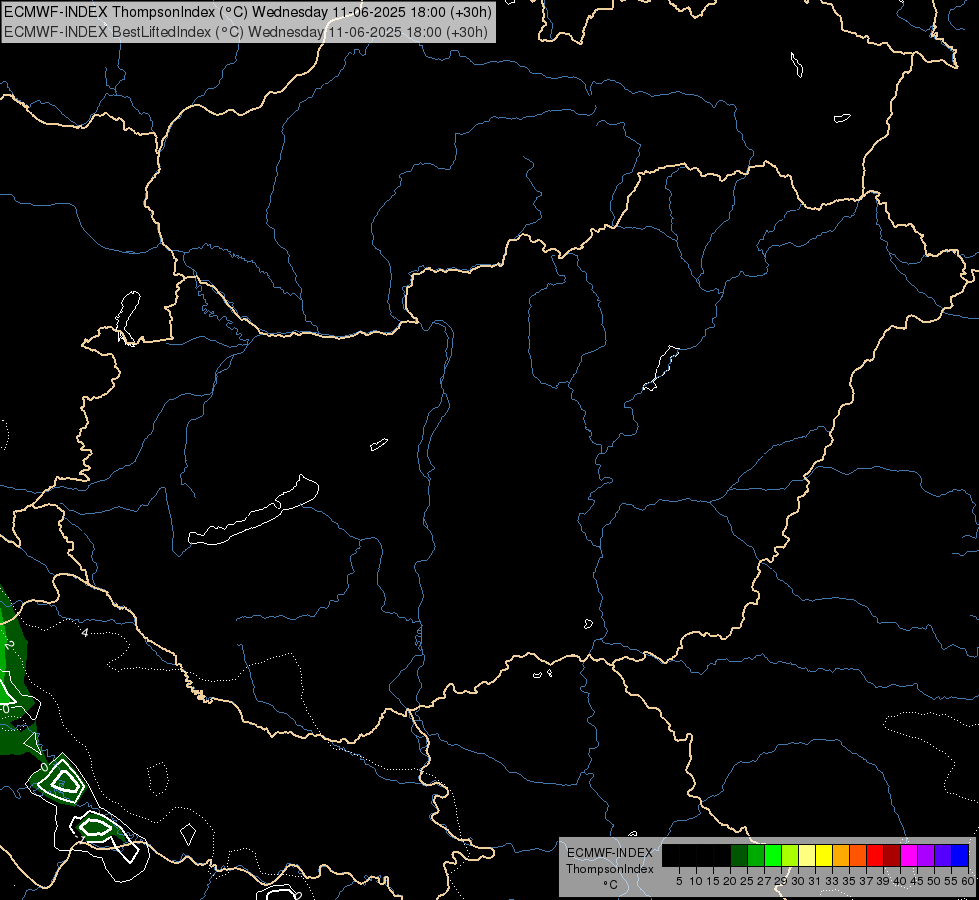Click the legend value label 25
Screen dimensions: 979x900
[747, 881]
